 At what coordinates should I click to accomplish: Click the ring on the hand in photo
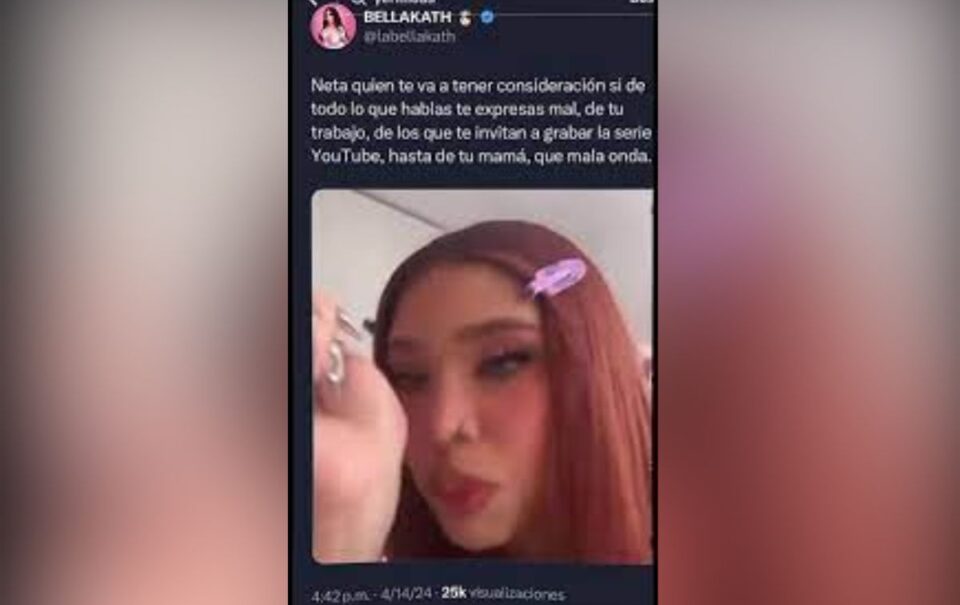pos(336,363)
